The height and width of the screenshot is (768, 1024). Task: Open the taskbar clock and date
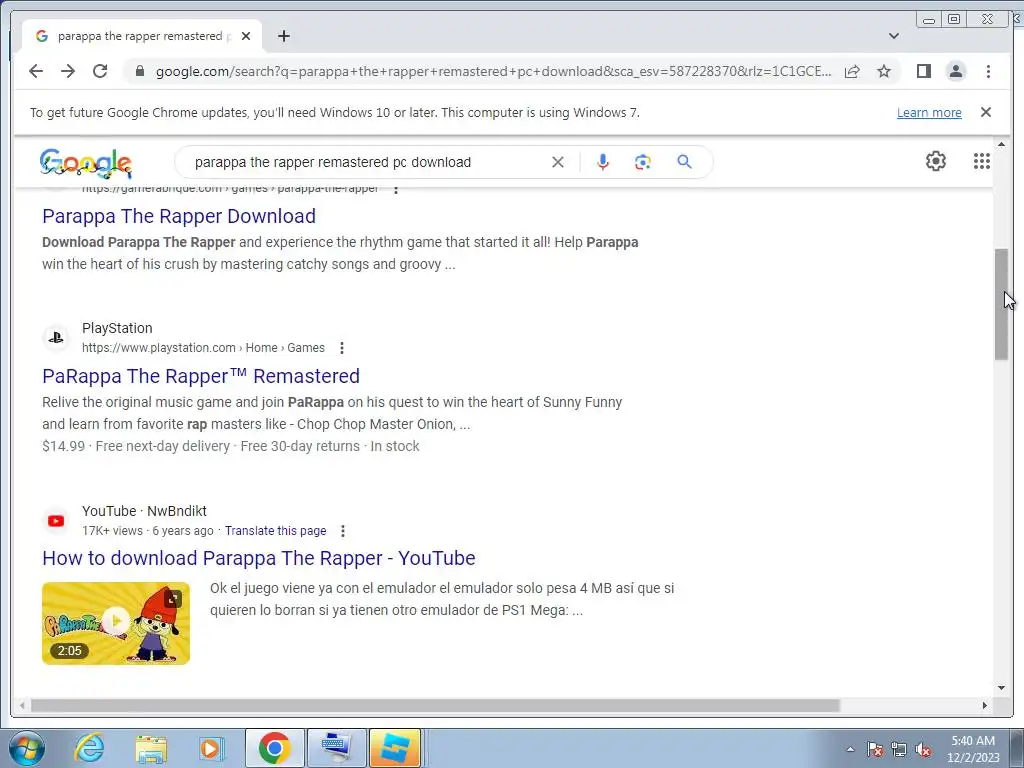[x=973, y=749]
